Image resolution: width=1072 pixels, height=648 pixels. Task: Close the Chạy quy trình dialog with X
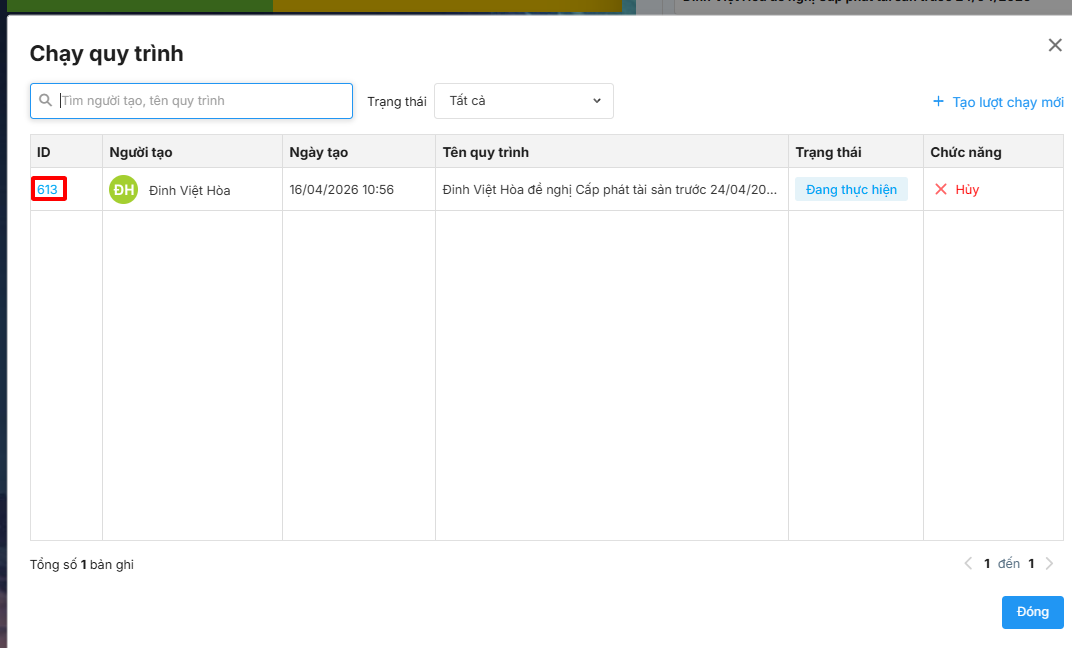tap(1054, 45)
